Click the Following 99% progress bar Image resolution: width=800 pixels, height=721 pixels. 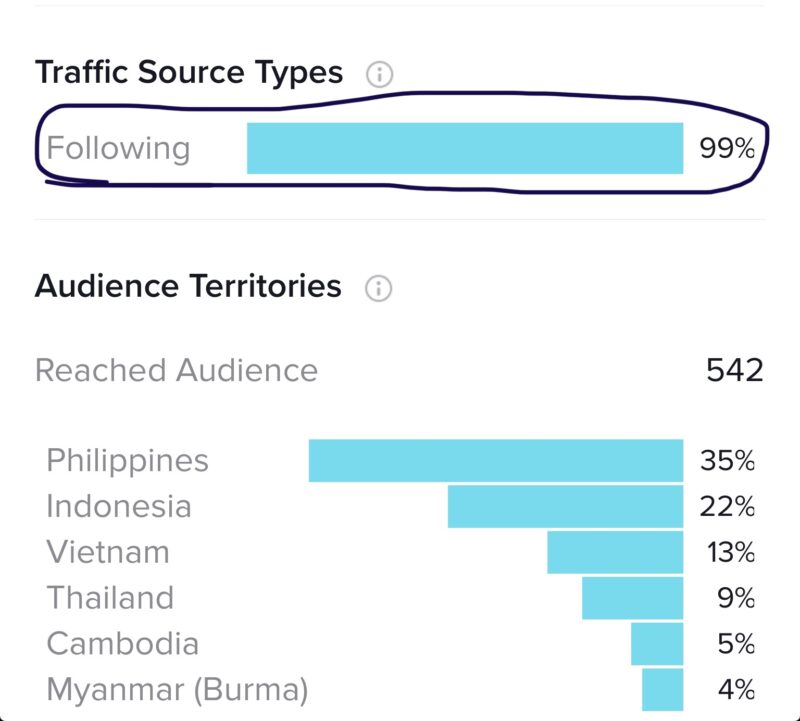(x=465, y=148)
